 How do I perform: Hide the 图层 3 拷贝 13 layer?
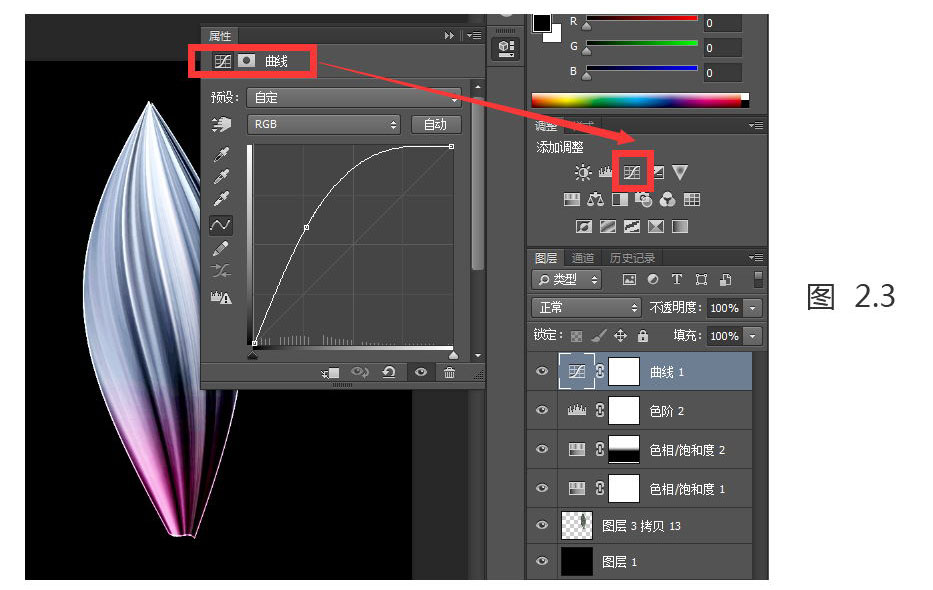point(542,525)
